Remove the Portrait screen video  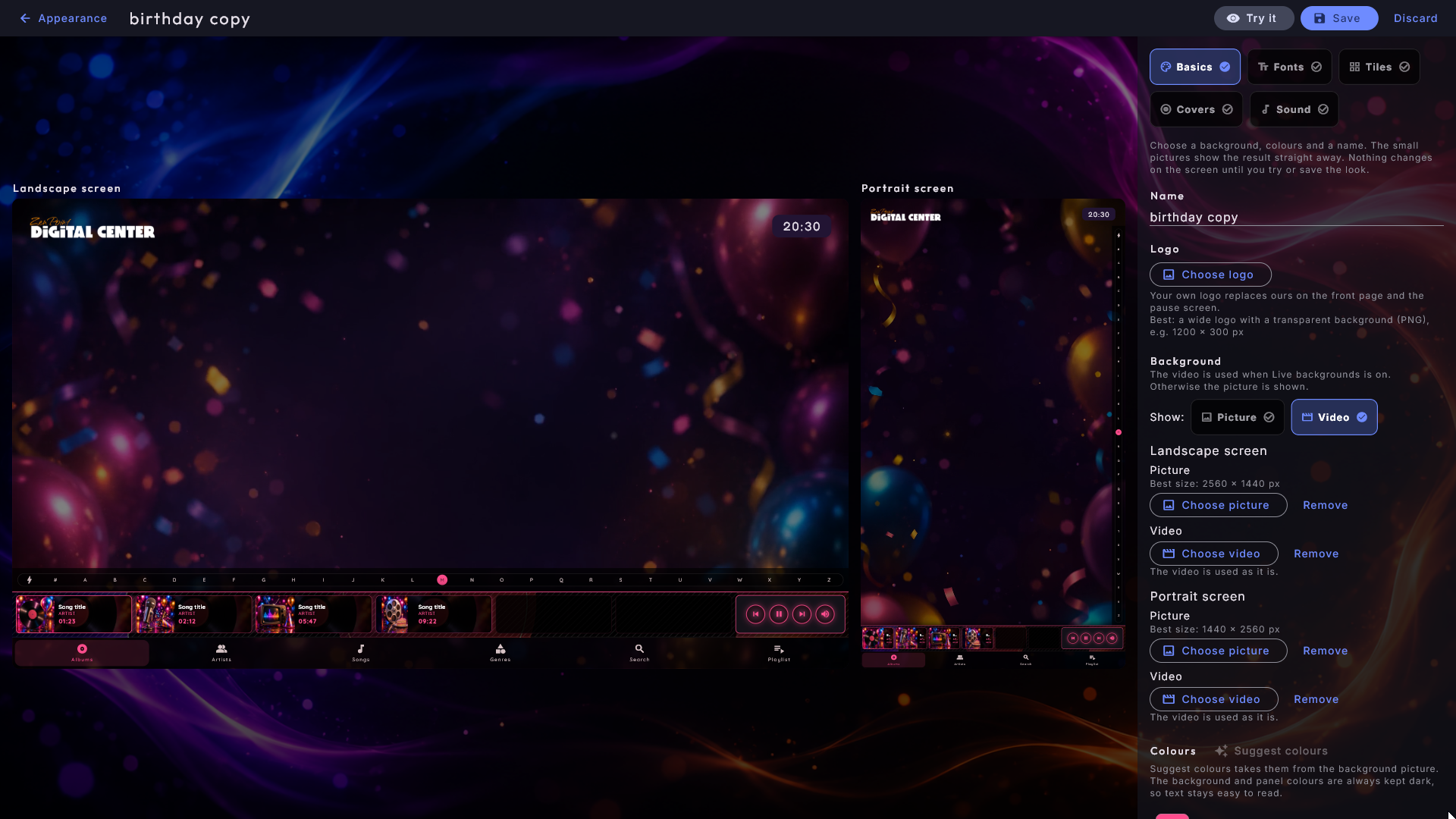1316,699
